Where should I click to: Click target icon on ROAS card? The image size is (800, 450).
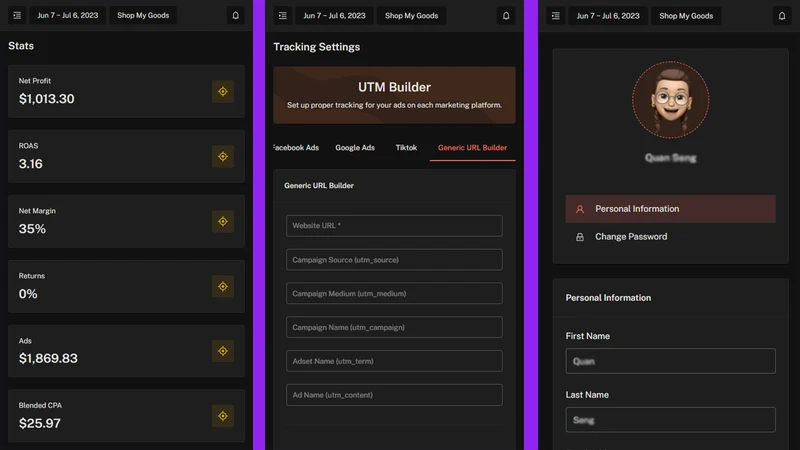pyautogui.click(x=223, y=157)
